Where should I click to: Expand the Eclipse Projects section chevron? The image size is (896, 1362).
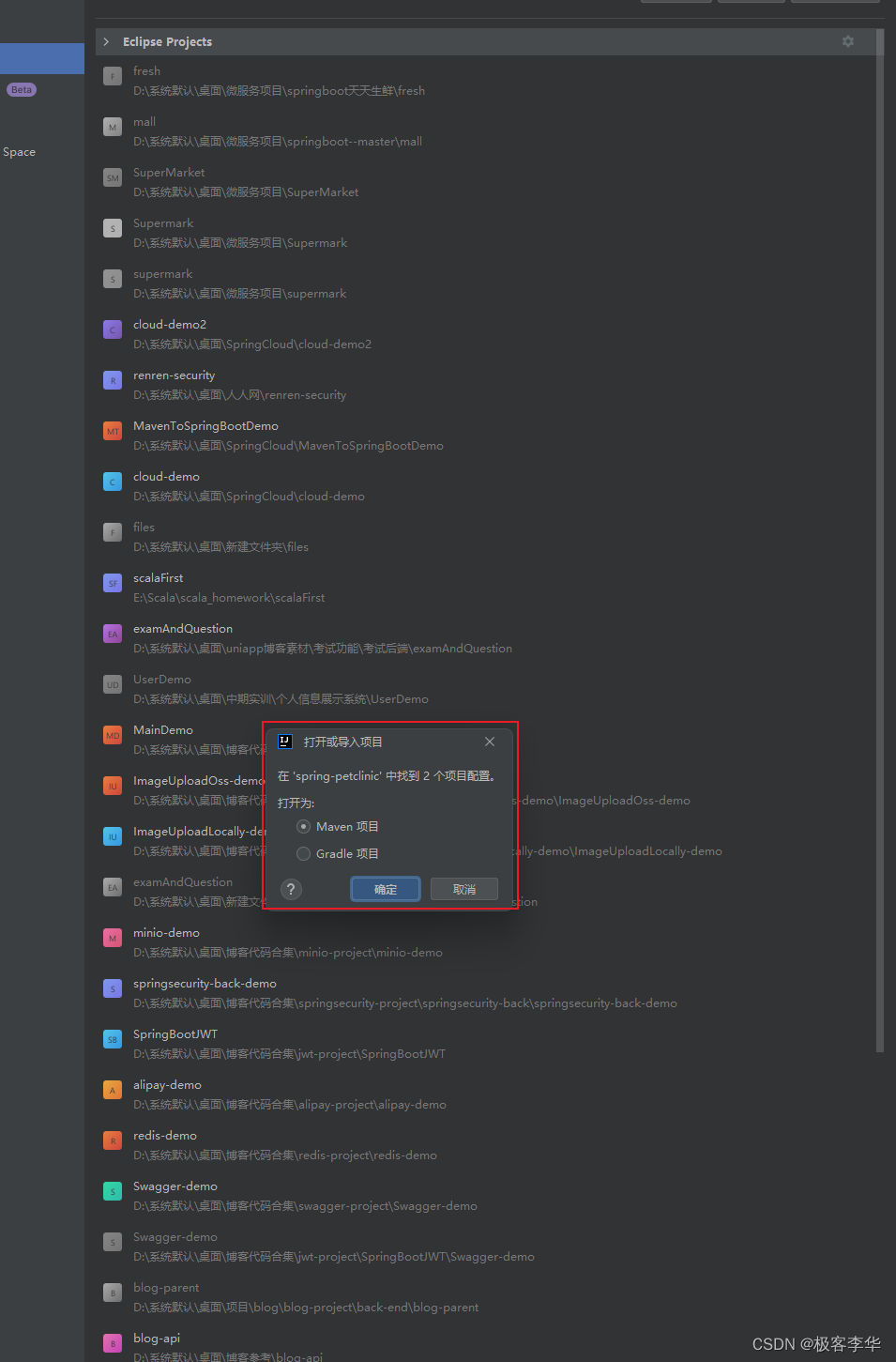pyautogui.click(x=106, y=41)
